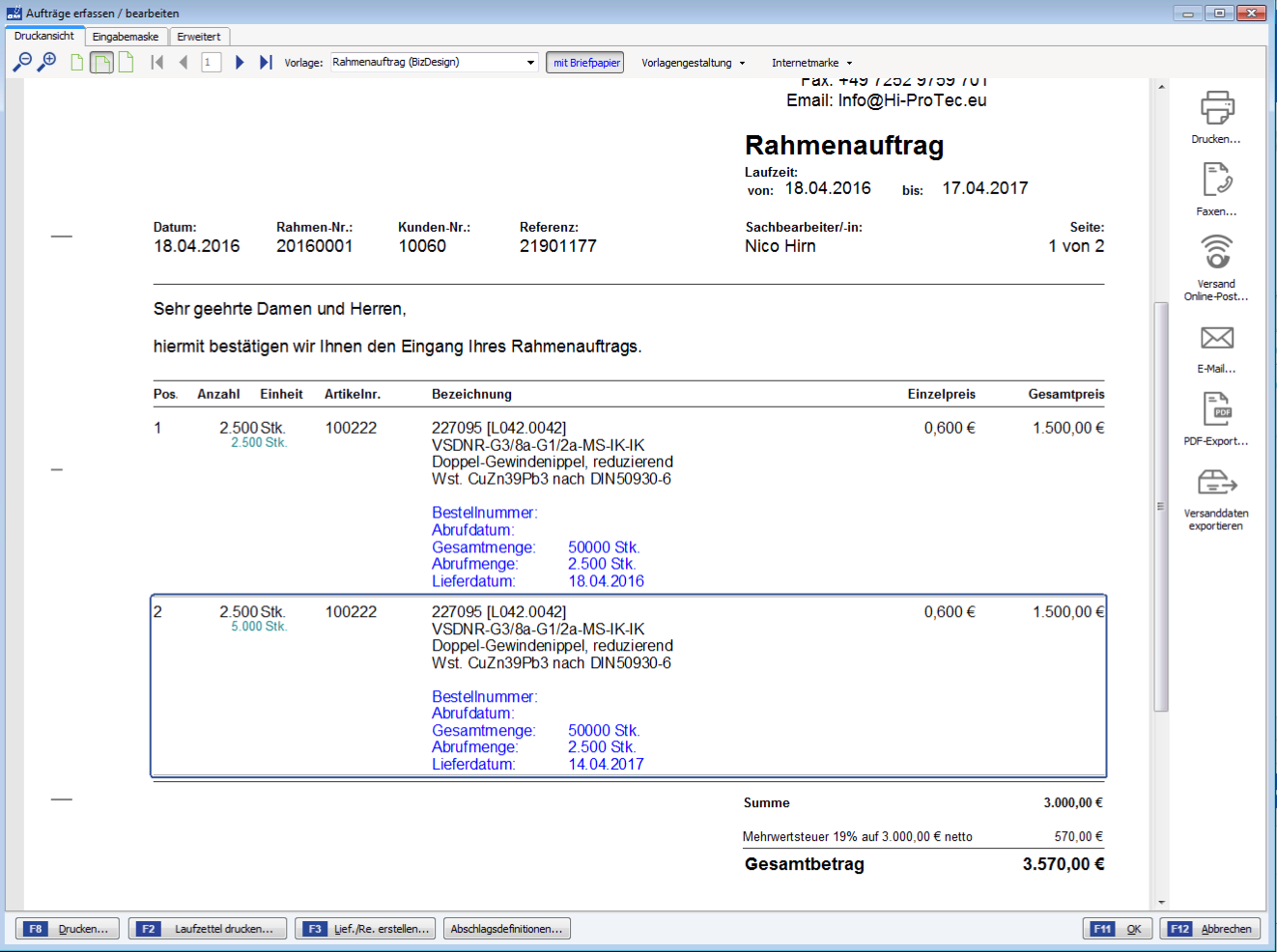This screenshot has width=1277, height=952.
Task: Click Rahmen-Nr. value 20160001
Action: coord(315,246)
